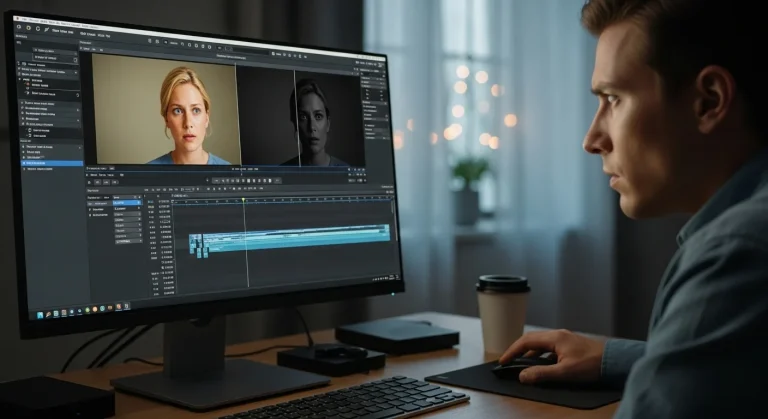Click the yellow playhead marker on the timeline ruler

[243, 199]
